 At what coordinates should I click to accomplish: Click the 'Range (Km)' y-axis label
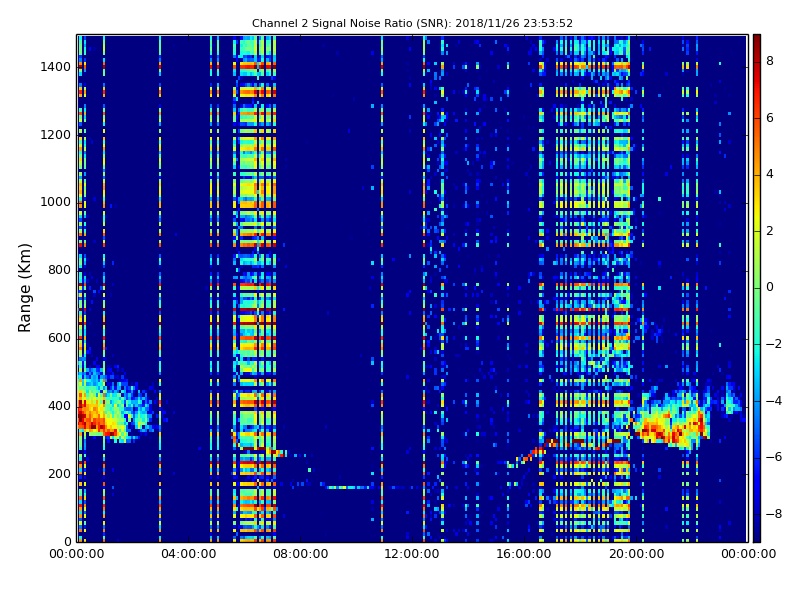(24, 288)
